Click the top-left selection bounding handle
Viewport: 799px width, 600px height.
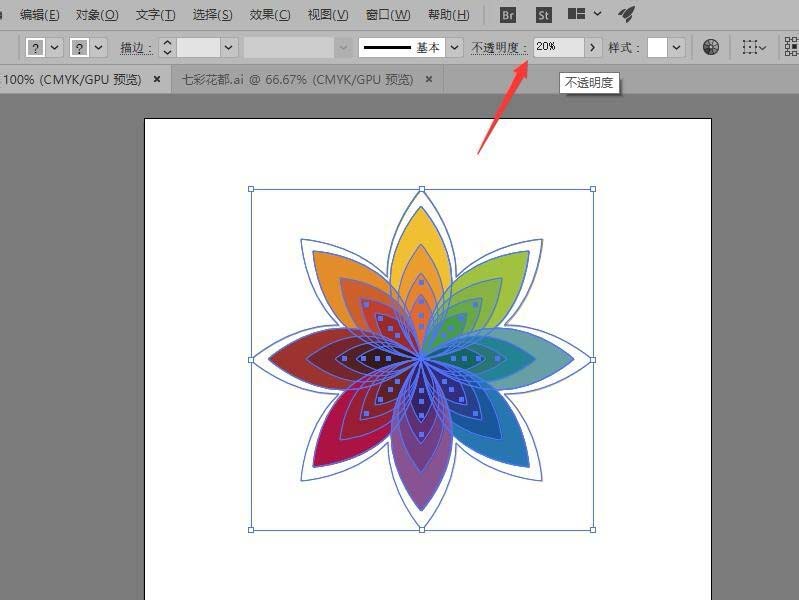(251, 189)
